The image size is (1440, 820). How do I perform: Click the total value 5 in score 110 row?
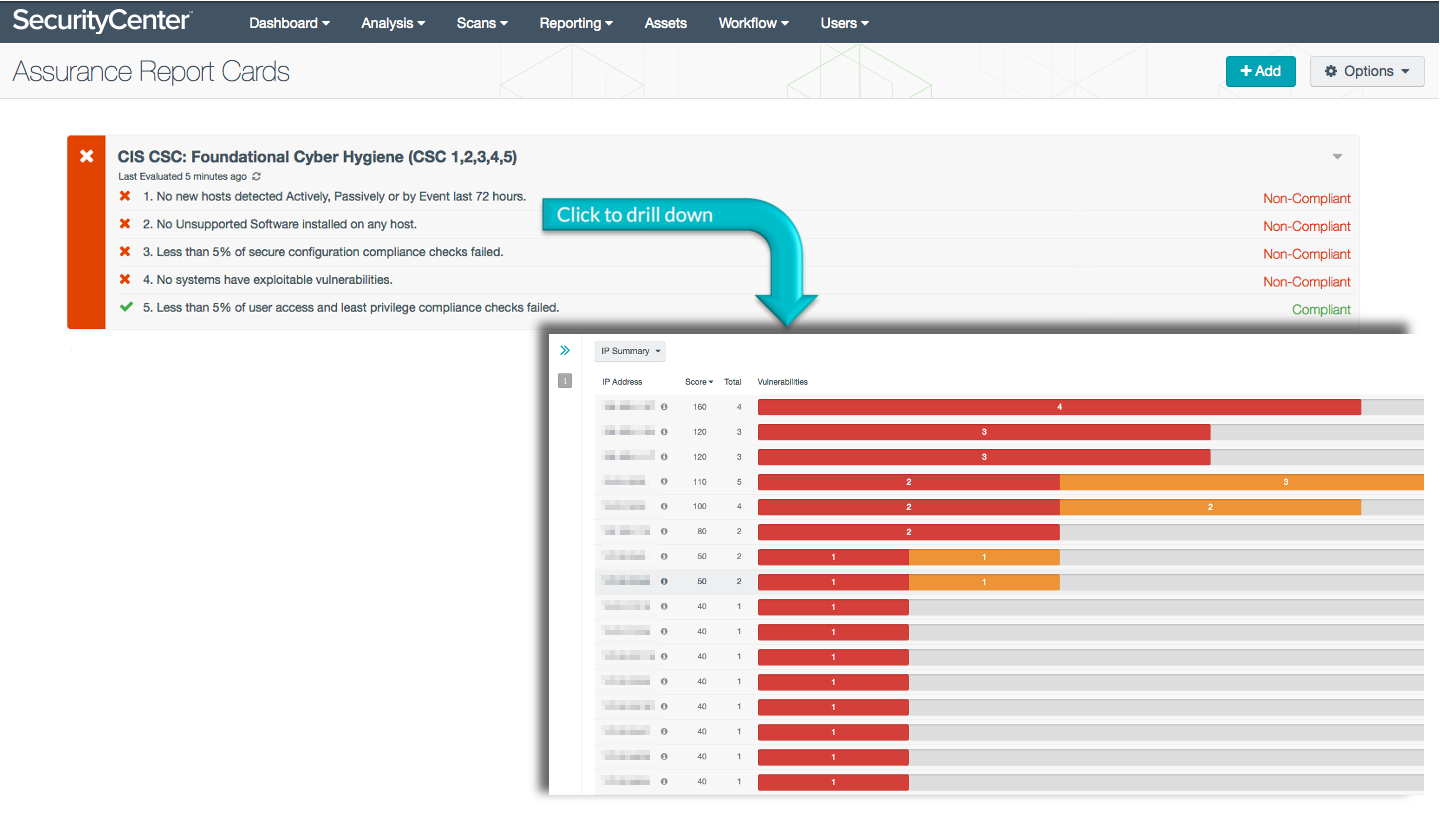coord(739,482)
